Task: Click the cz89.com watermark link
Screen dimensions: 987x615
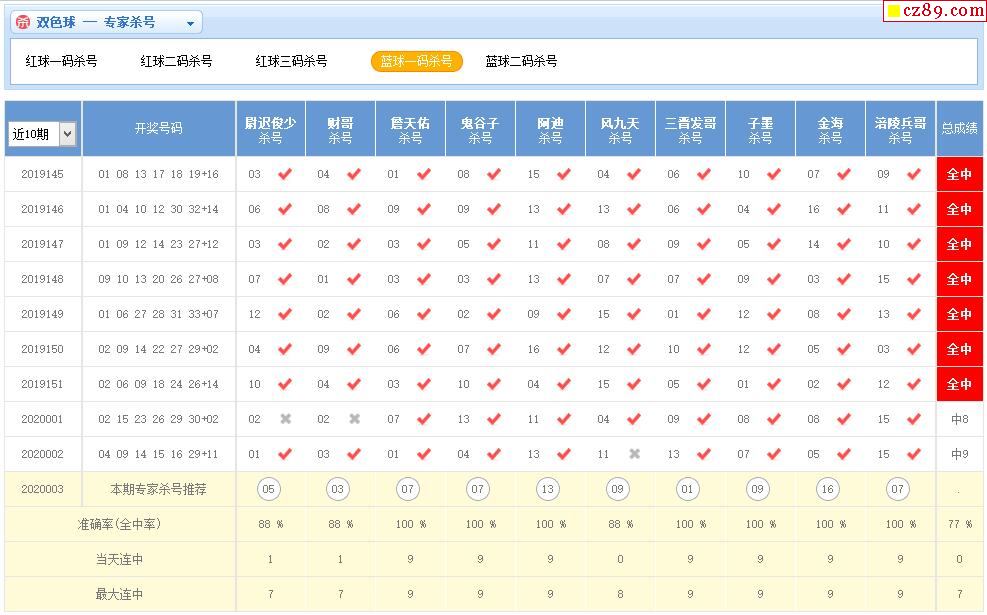Action: click(x=934, y=11)
